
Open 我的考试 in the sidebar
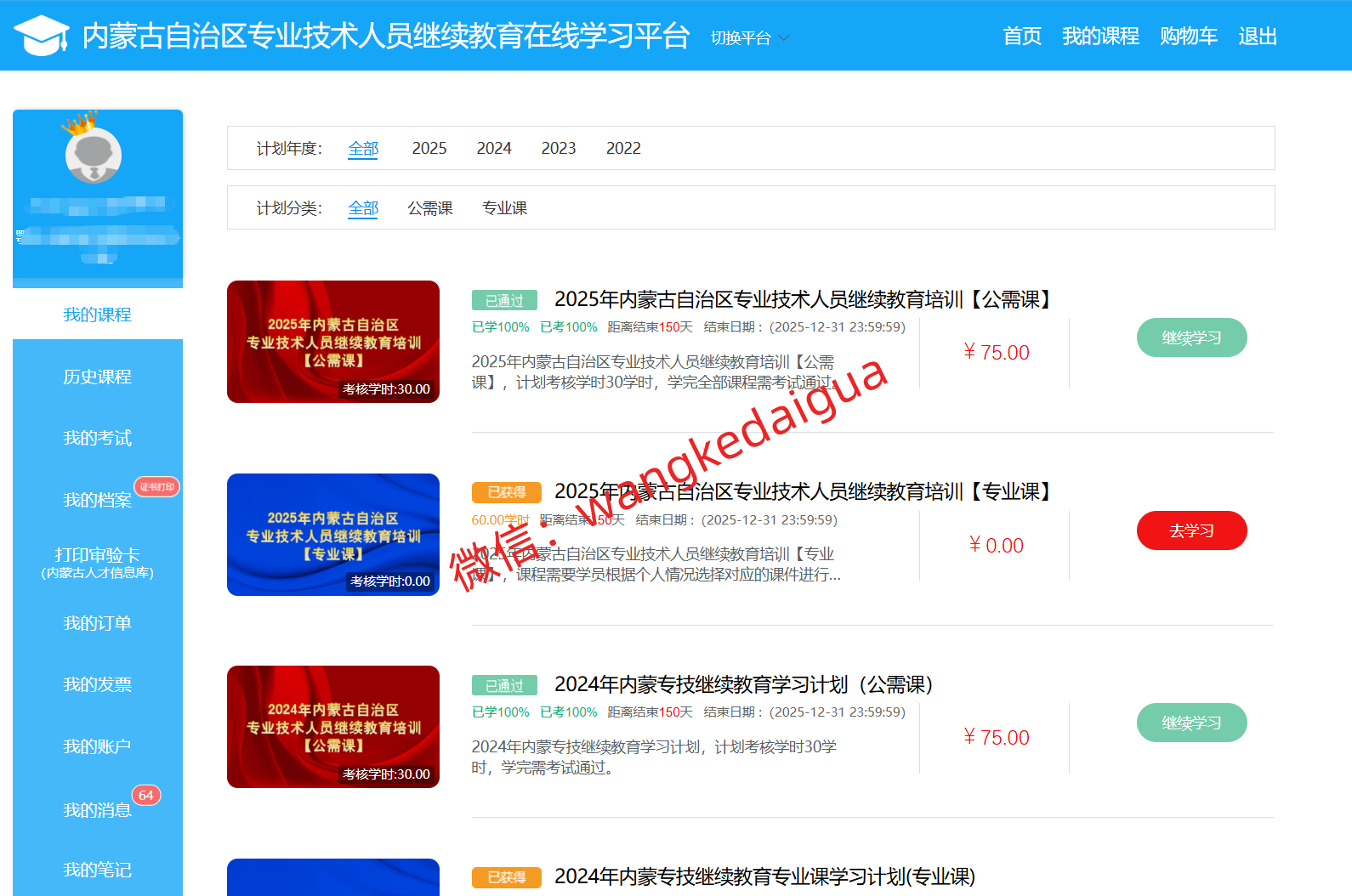point(98,438)
